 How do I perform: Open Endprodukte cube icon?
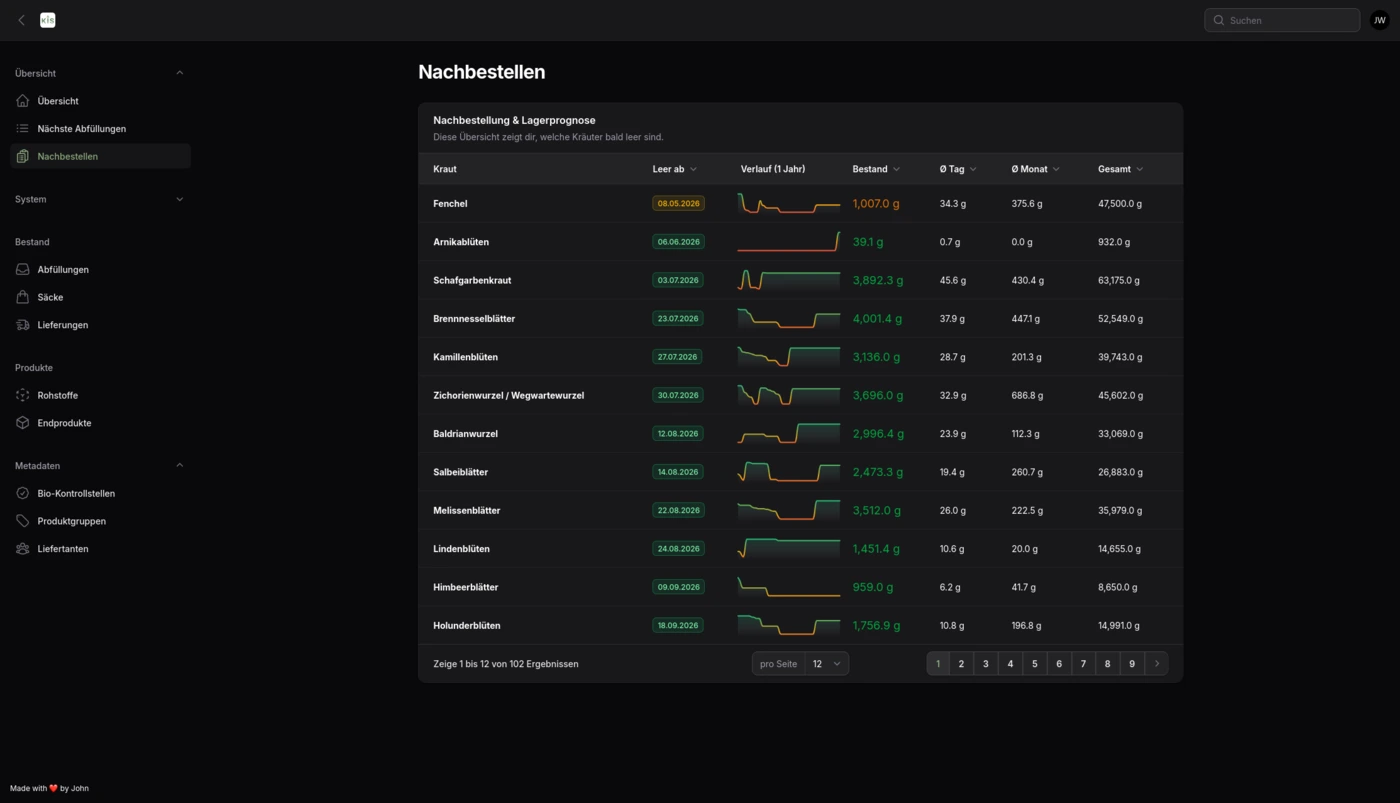23,423
